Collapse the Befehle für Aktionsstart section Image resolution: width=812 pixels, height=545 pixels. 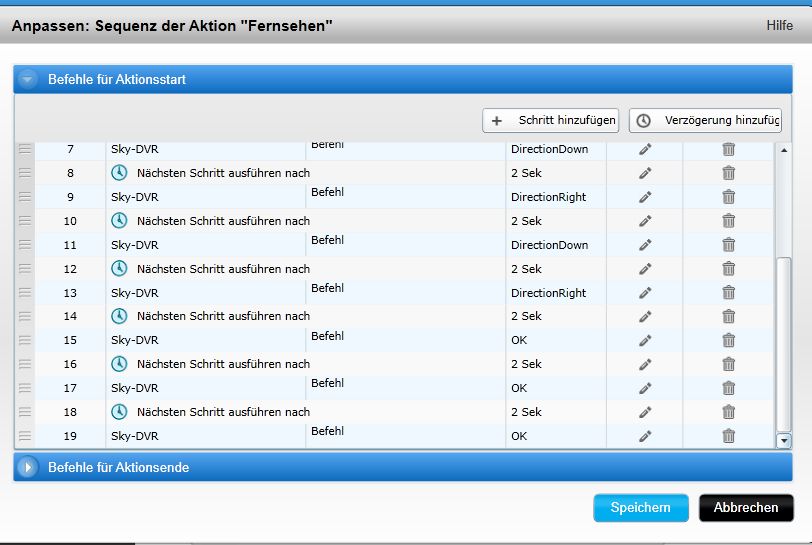[x=27, y=79]
